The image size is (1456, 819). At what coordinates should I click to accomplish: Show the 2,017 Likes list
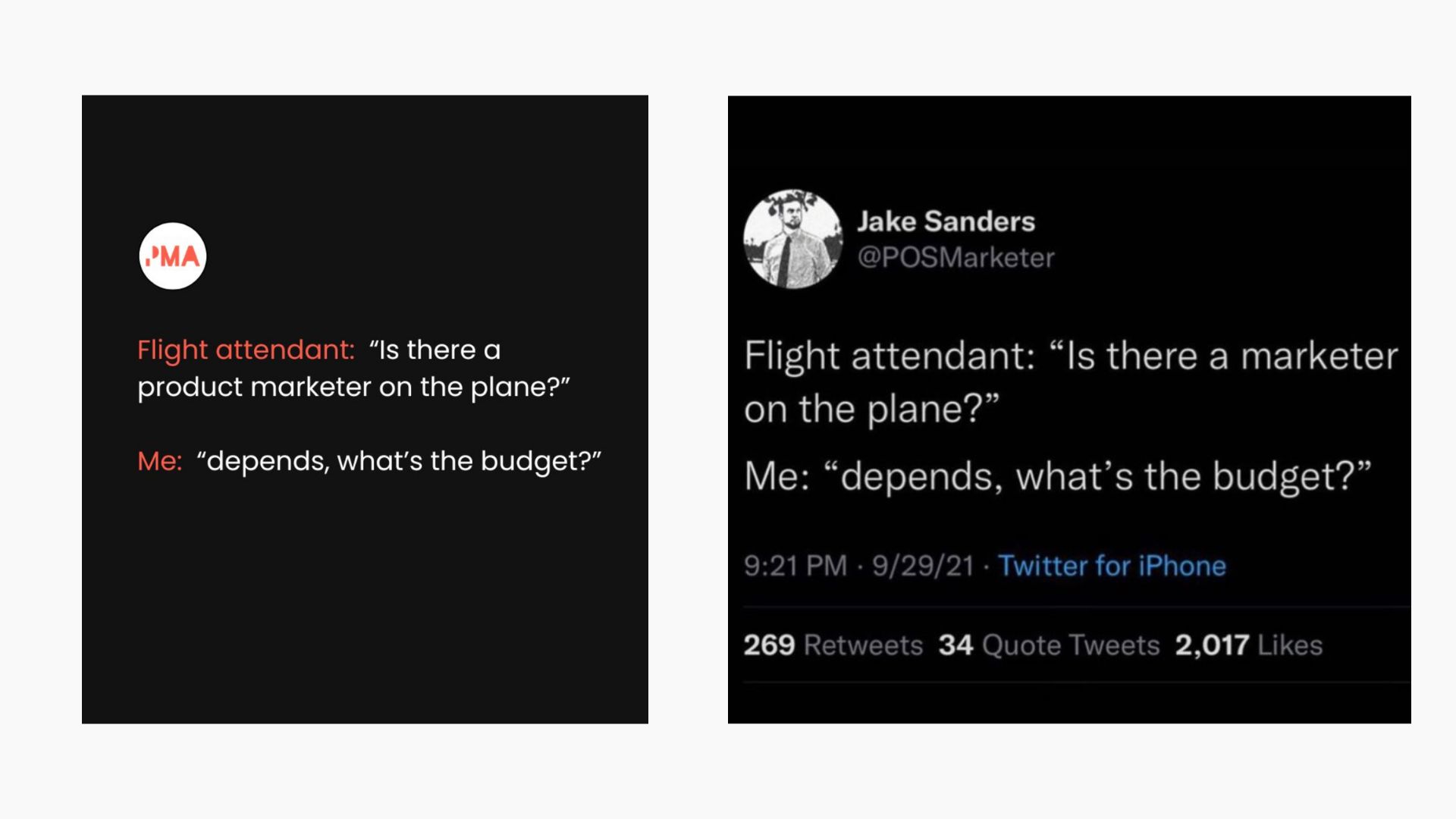pyautogui.click(x=1248, y=645)
